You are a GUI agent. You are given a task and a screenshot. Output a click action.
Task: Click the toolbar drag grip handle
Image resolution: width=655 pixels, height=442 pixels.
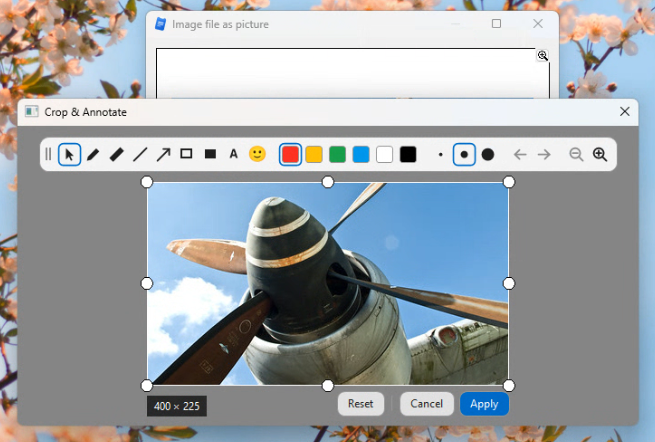[x=48, y=154]
